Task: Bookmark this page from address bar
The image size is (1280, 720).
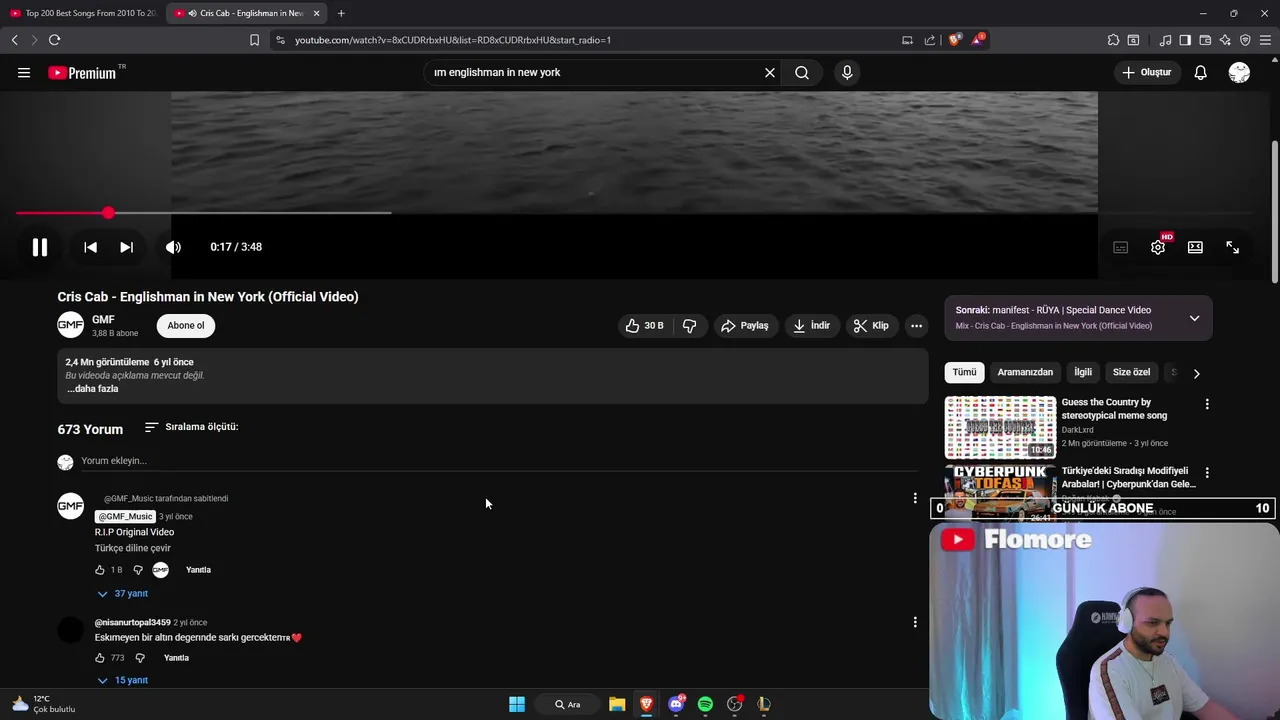Action: [x=254, y=40]
